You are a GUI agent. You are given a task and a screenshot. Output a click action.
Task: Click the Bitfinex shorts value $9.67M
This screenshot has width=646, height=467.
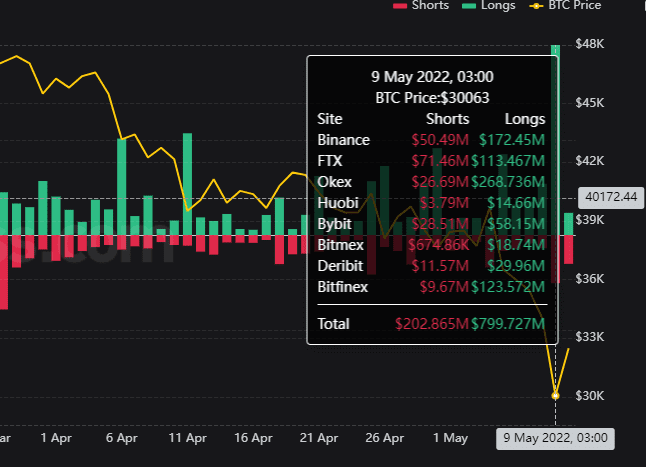(444, 287)
